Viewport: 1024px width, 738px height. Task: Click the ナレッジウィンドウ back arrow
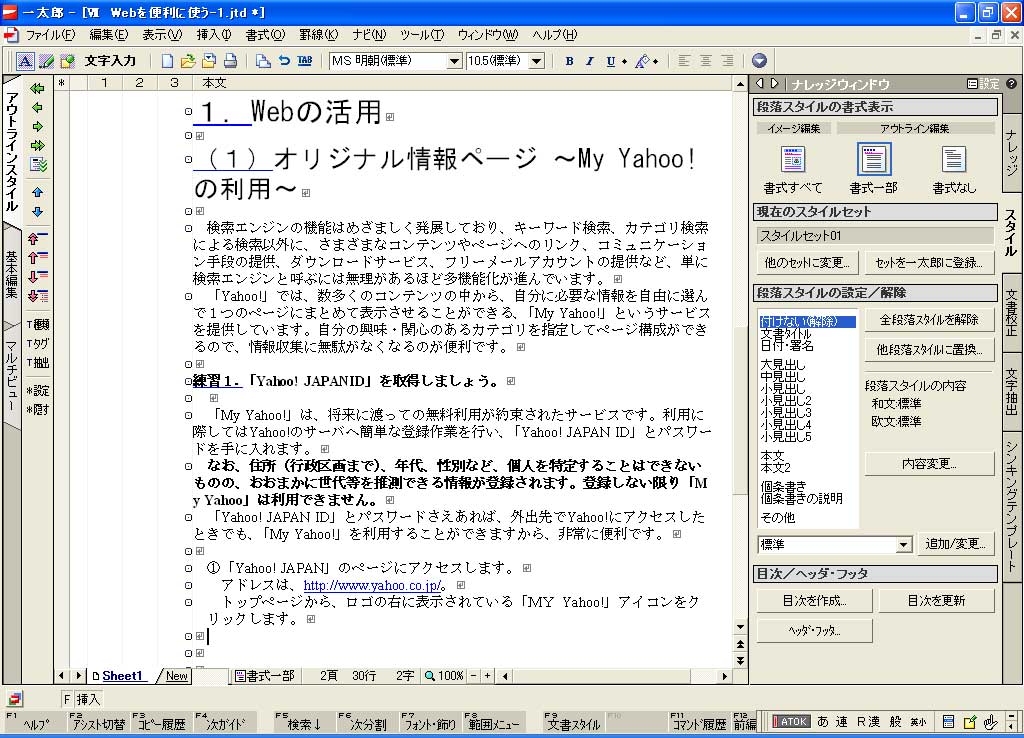(x=760, y=84)
